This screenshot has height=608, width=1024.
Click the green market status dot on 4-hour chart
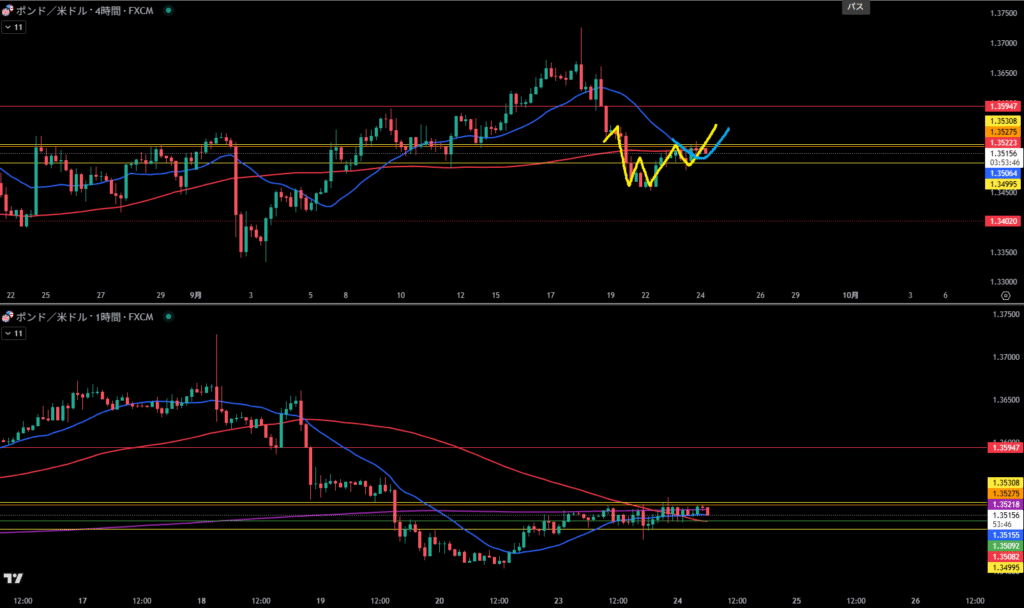[167, 10]
